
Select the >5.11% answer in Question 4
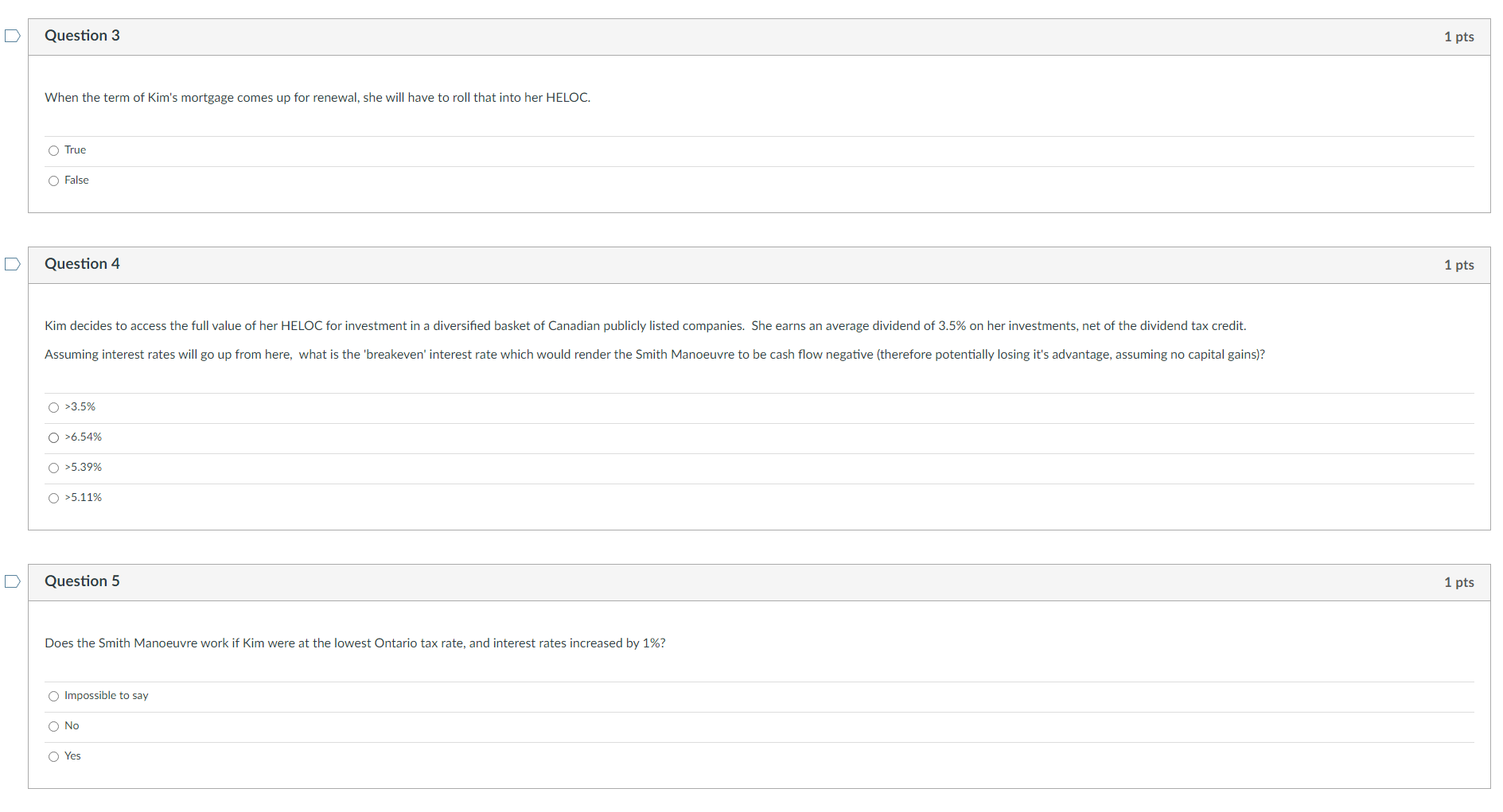pos(53,498)
